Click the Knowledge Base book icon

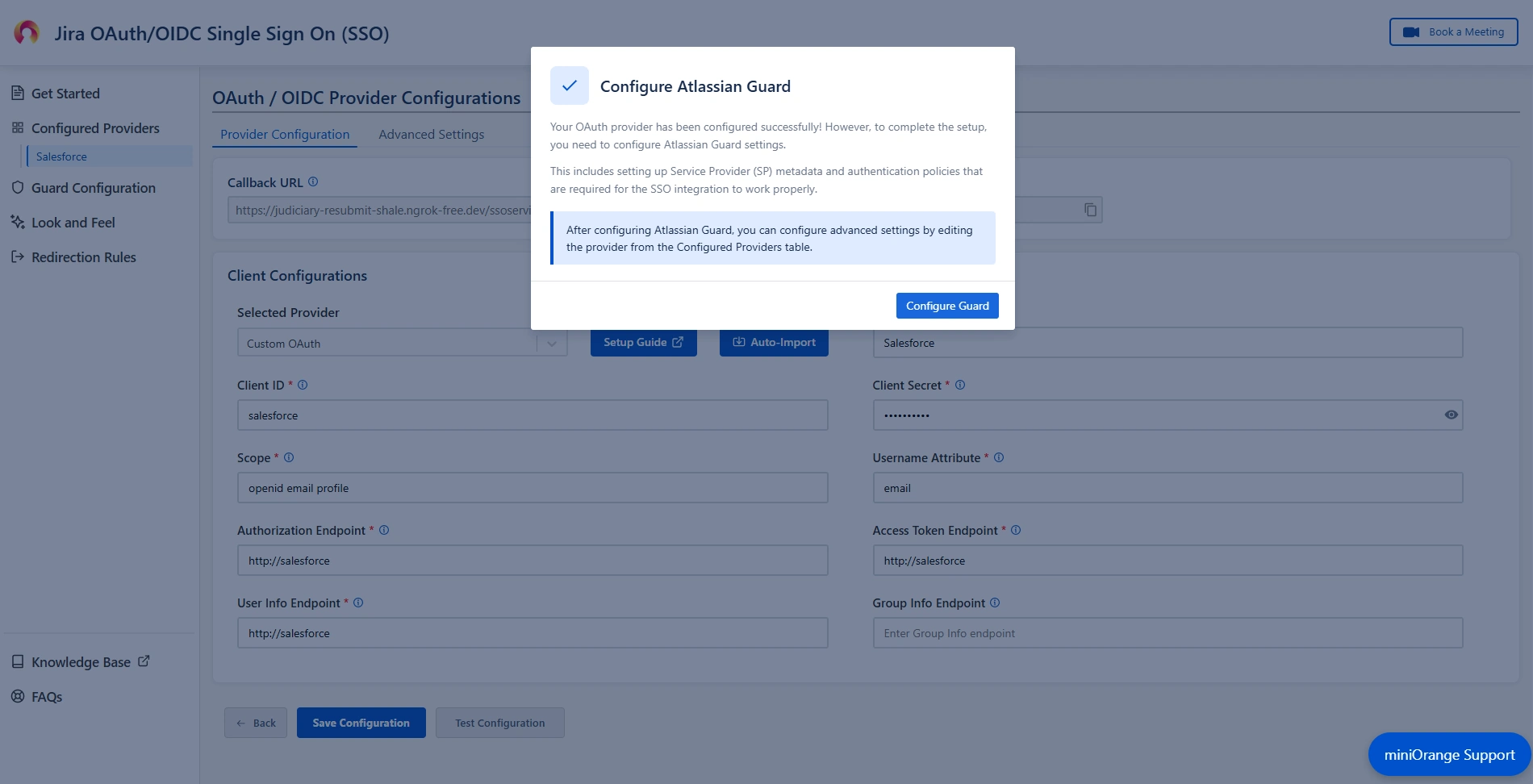(18, 661)
